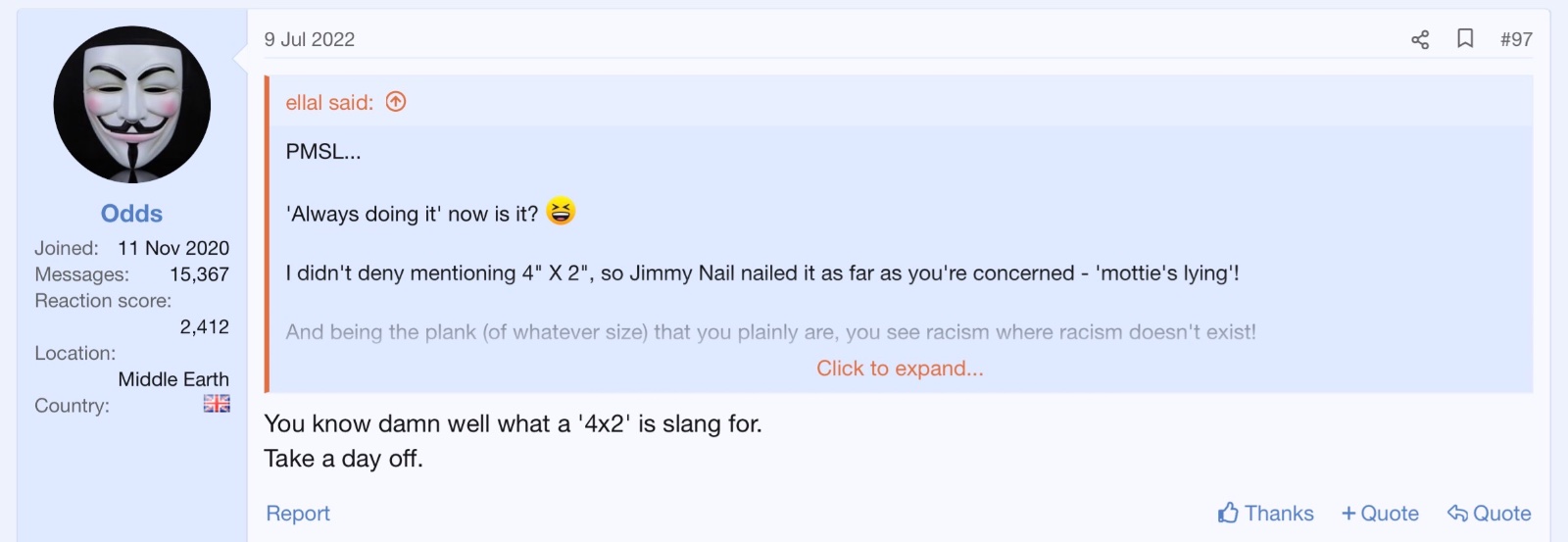Open post number #97 permalink
The image size is (1568, 542).
click(x=1516, y=39)
